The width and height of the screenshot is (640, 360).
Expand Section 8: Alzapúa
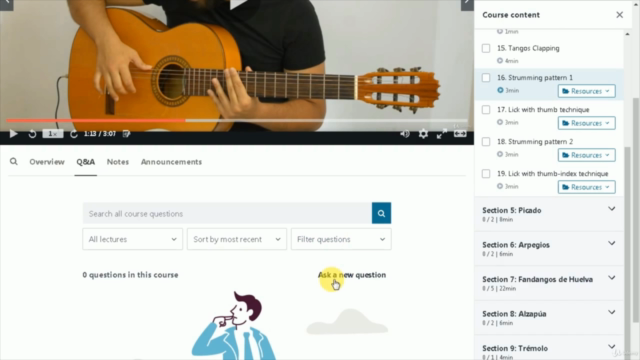coord(549,318)
